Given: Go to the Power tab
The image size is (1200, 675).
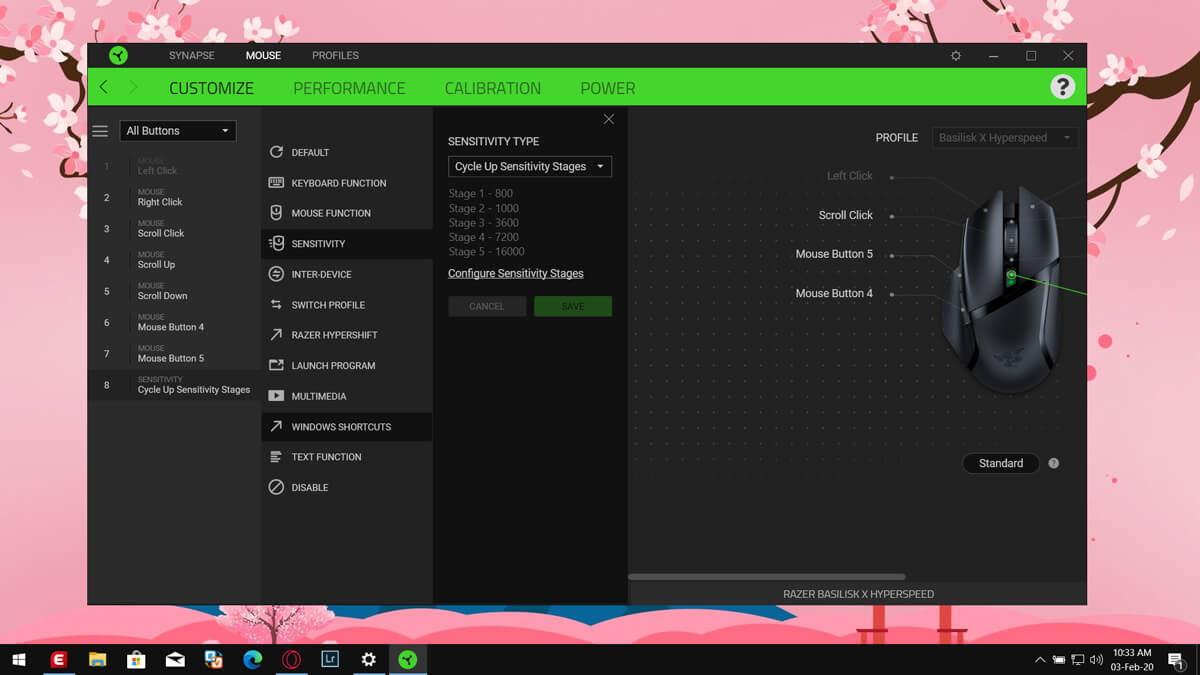Looking at the screenshot, I should (608, 88).
